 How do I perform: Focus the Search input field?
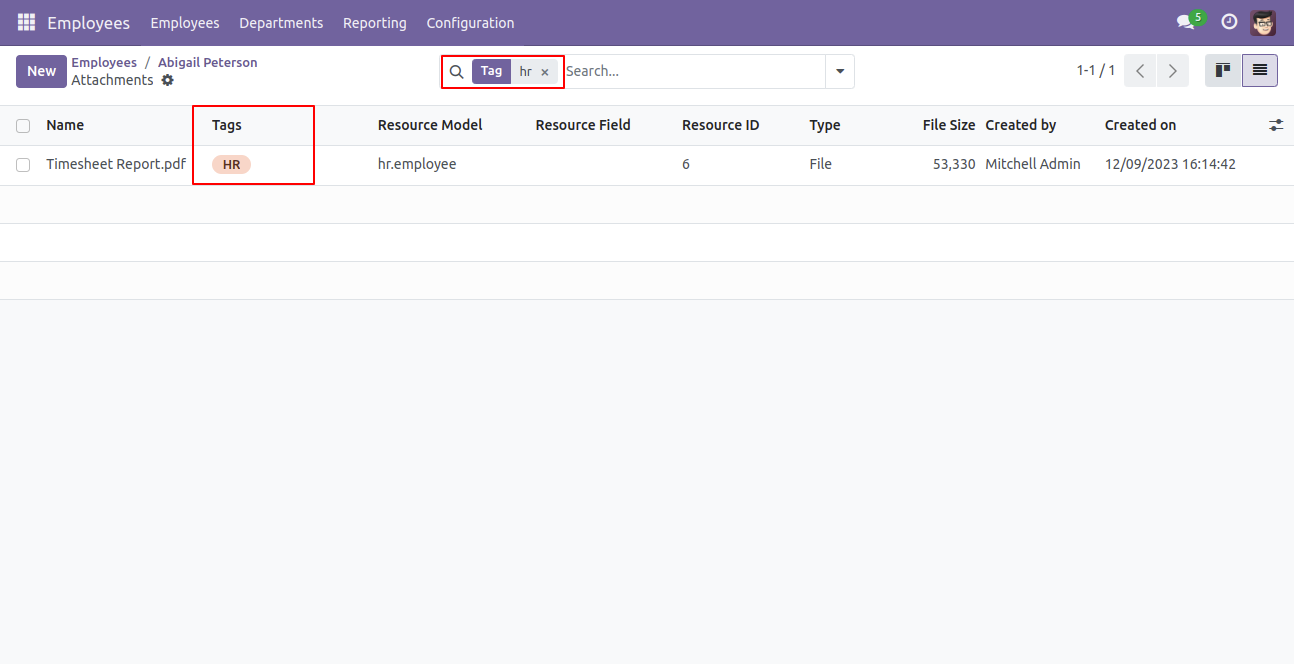(x=694, y=71)
